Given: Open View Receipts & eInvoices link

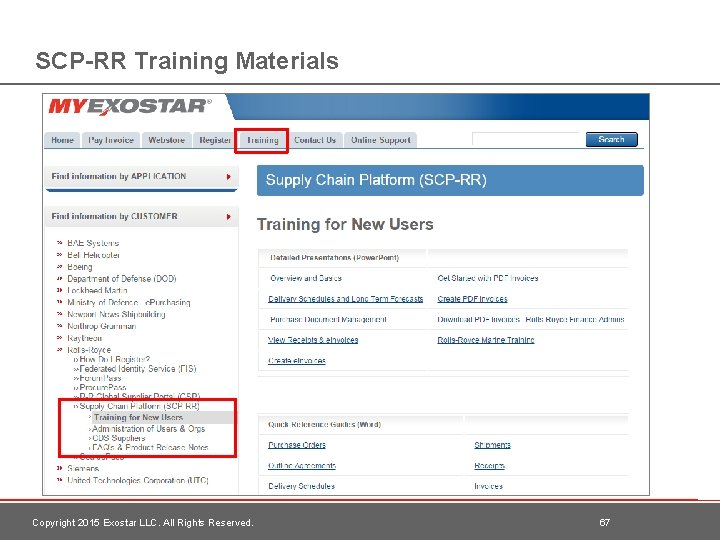Looking at the screenshot, I should pyautogui.click(x=313, y=340).
